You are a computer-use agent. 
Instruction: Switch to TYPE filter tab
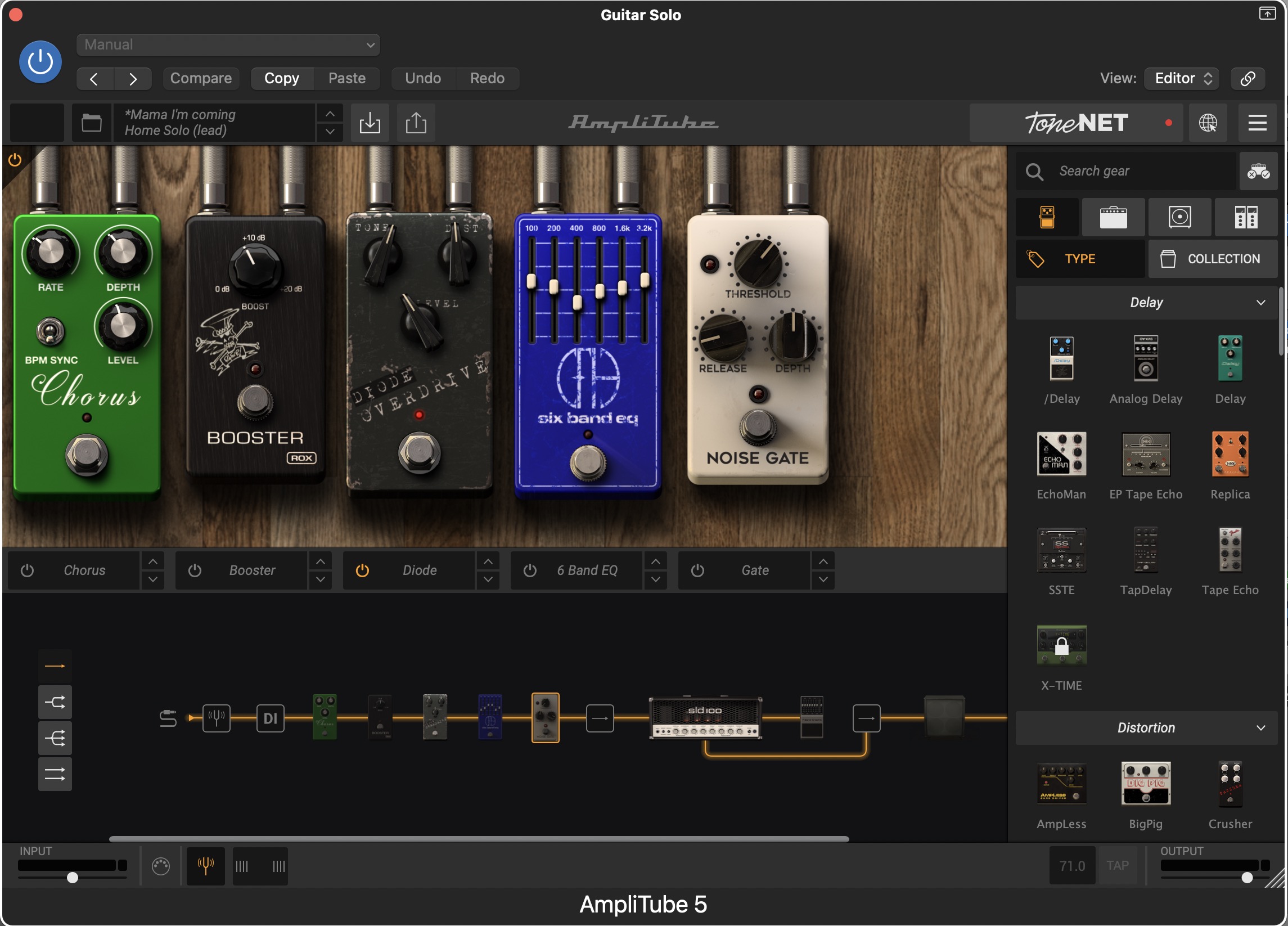1080,259
